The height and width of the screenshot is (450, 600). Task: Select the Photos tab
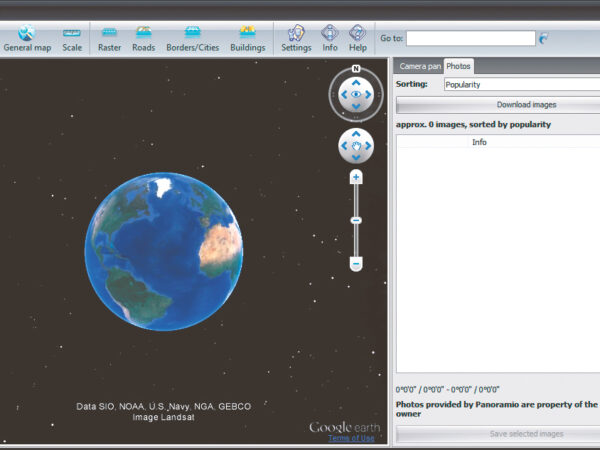coord(459,66)
